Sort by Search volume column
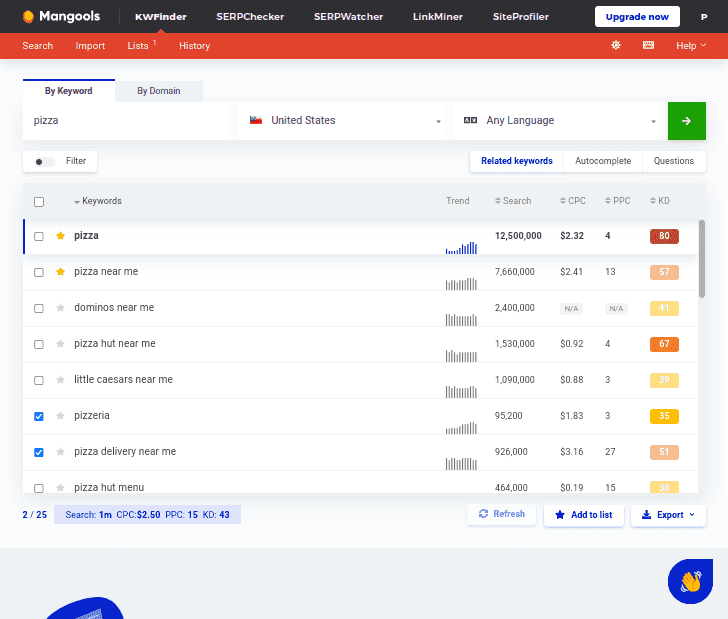The height and width of the screenshot is (619, 728). [513, 201]
